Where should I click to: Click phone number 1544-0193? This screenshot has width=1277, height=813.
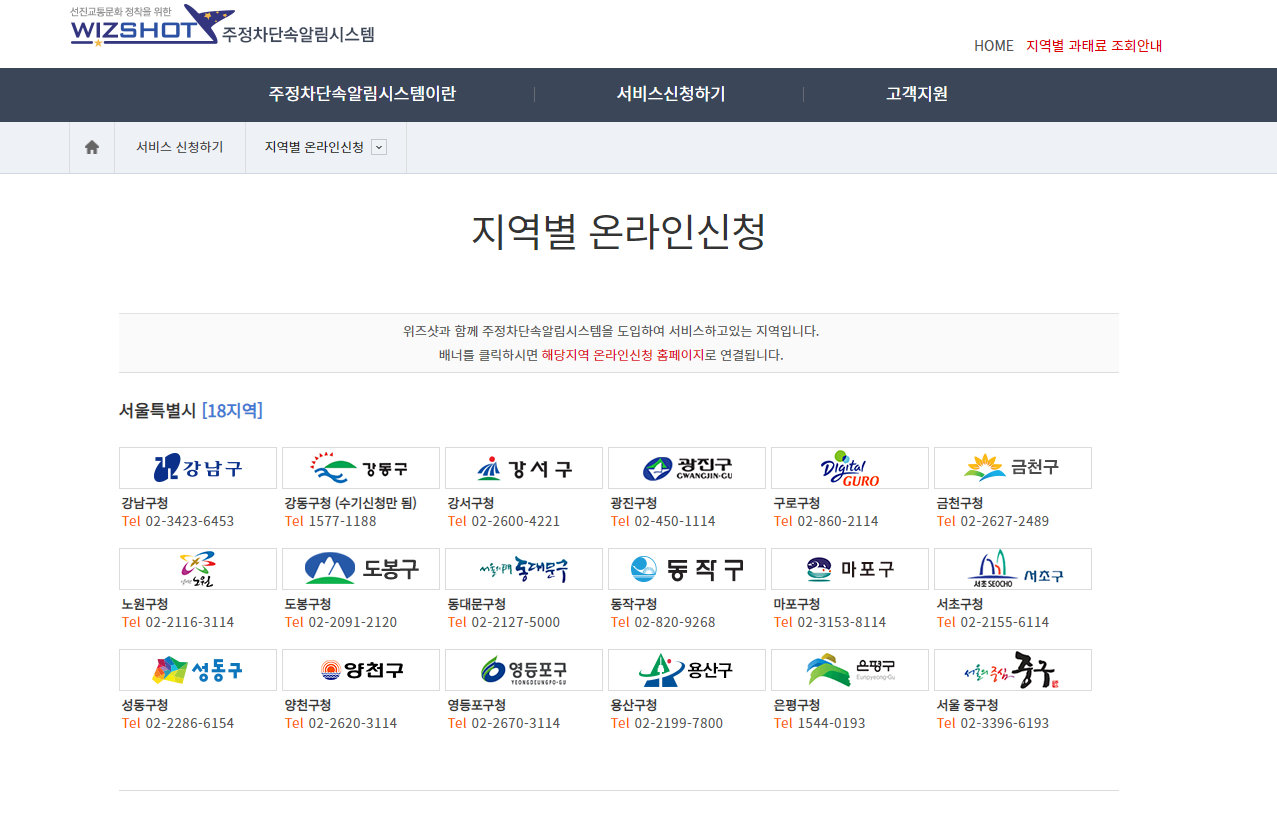pyautogui.click(x=832, y=723)
